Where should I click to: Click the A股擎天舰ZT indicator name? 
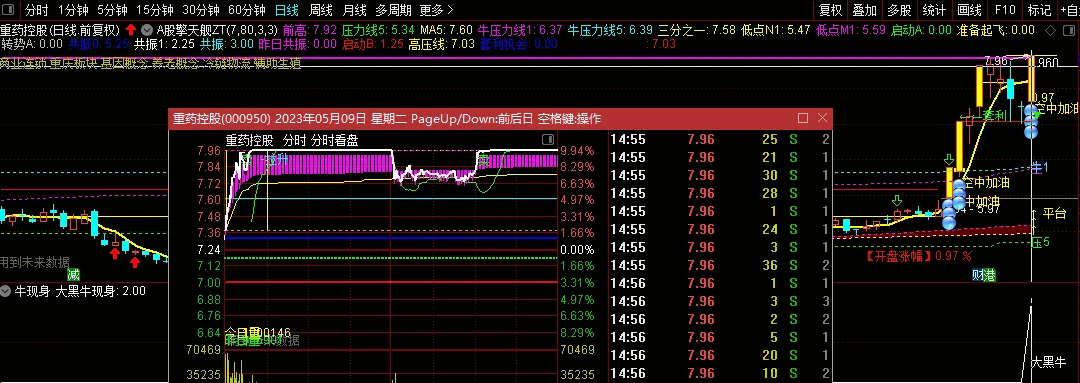pos(217,30)
